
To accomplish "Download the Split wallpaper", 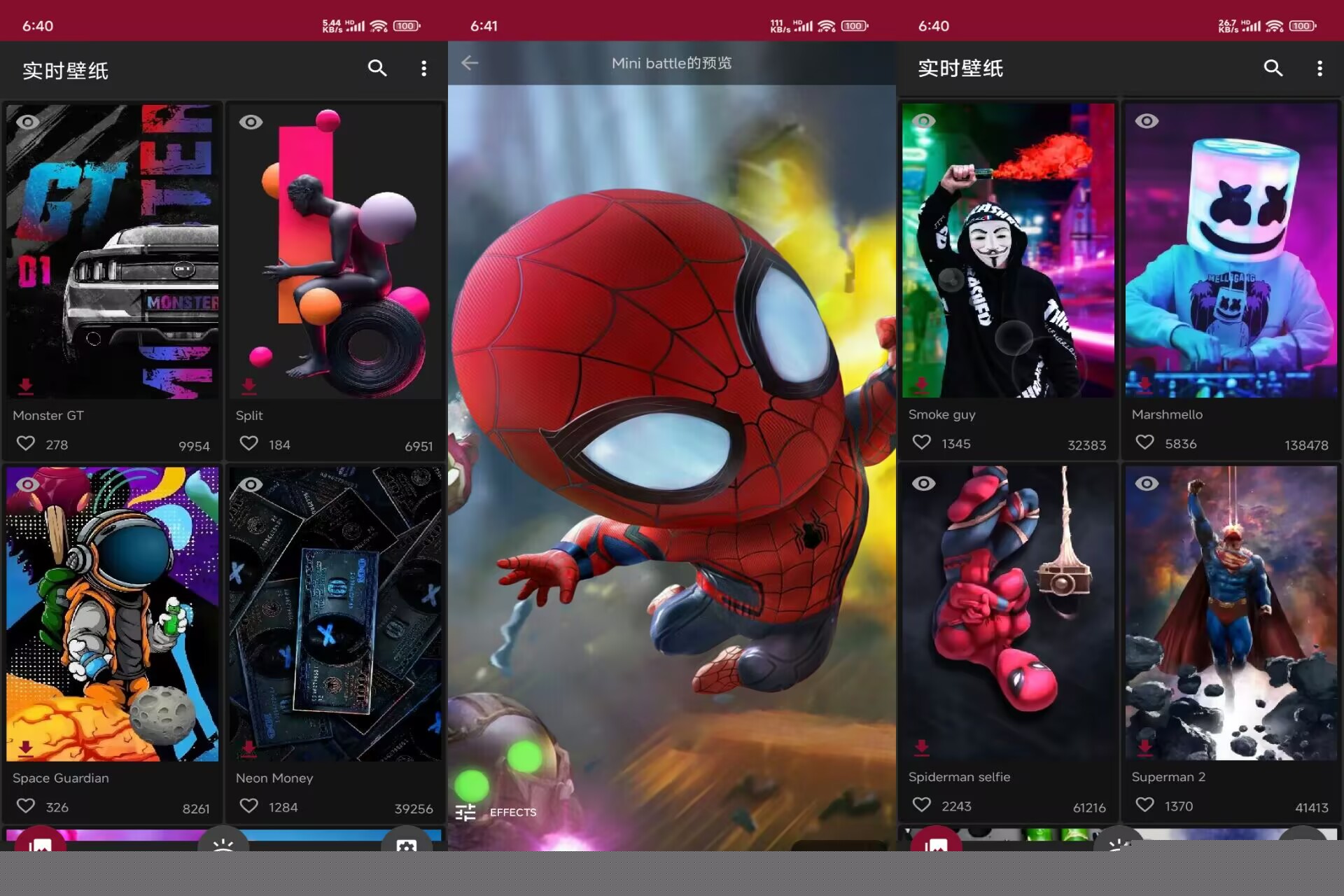I will point(249,386).
